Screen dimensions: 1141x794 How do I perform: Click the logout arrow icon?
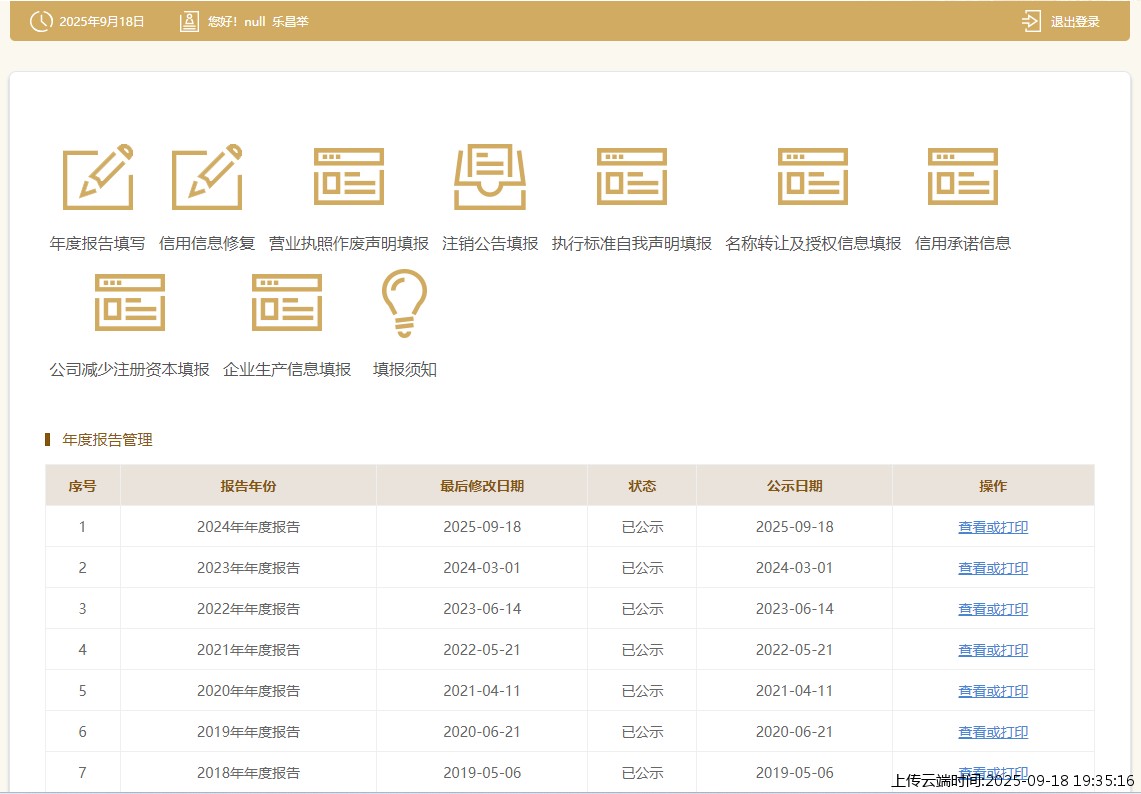pyautogui.click(x=1031, y=21)
